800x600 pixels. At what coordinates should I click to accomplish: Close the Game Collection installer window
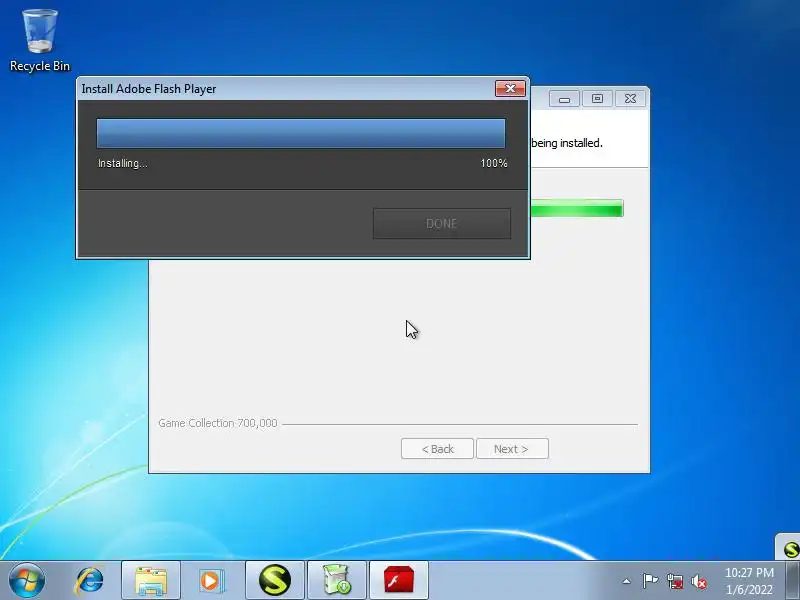(631, 99)
